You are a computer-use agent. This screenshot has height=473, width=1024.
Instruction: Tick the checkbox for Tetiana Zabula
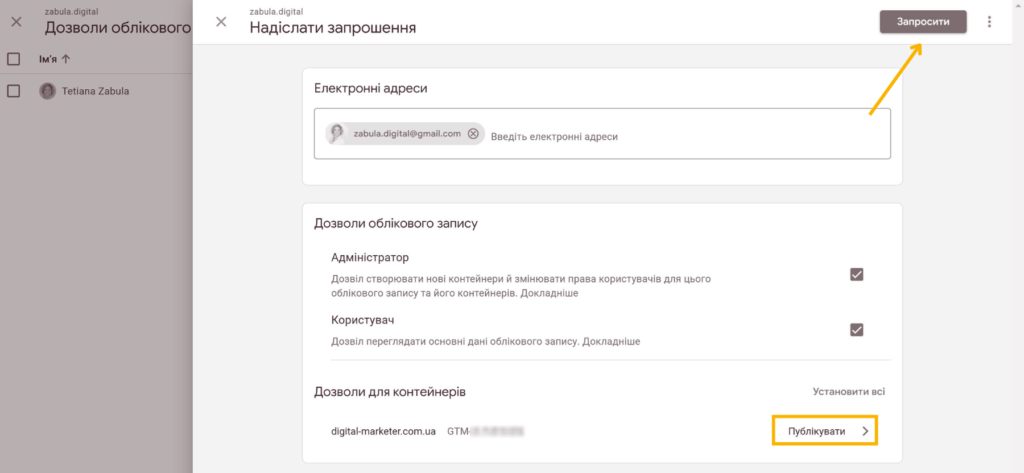point(14,91)
